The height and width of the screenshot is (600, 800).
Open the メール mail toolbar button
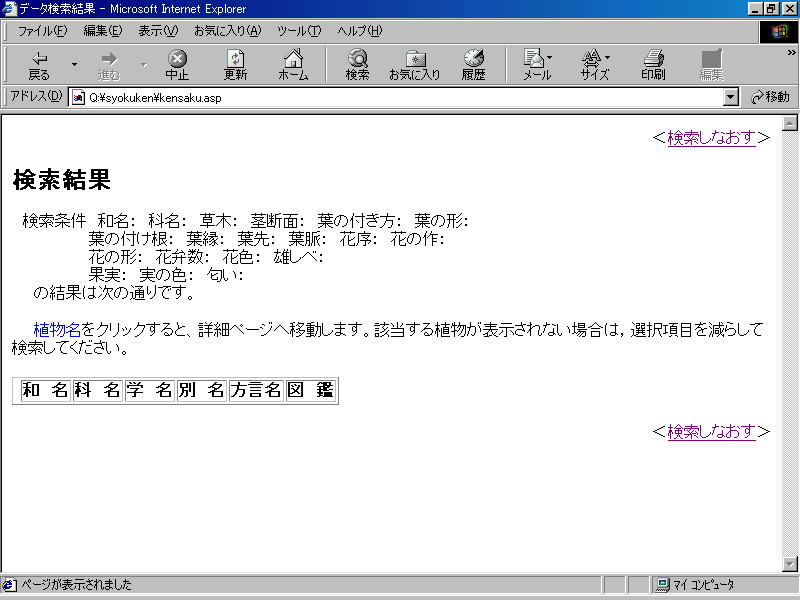(537, 65)
